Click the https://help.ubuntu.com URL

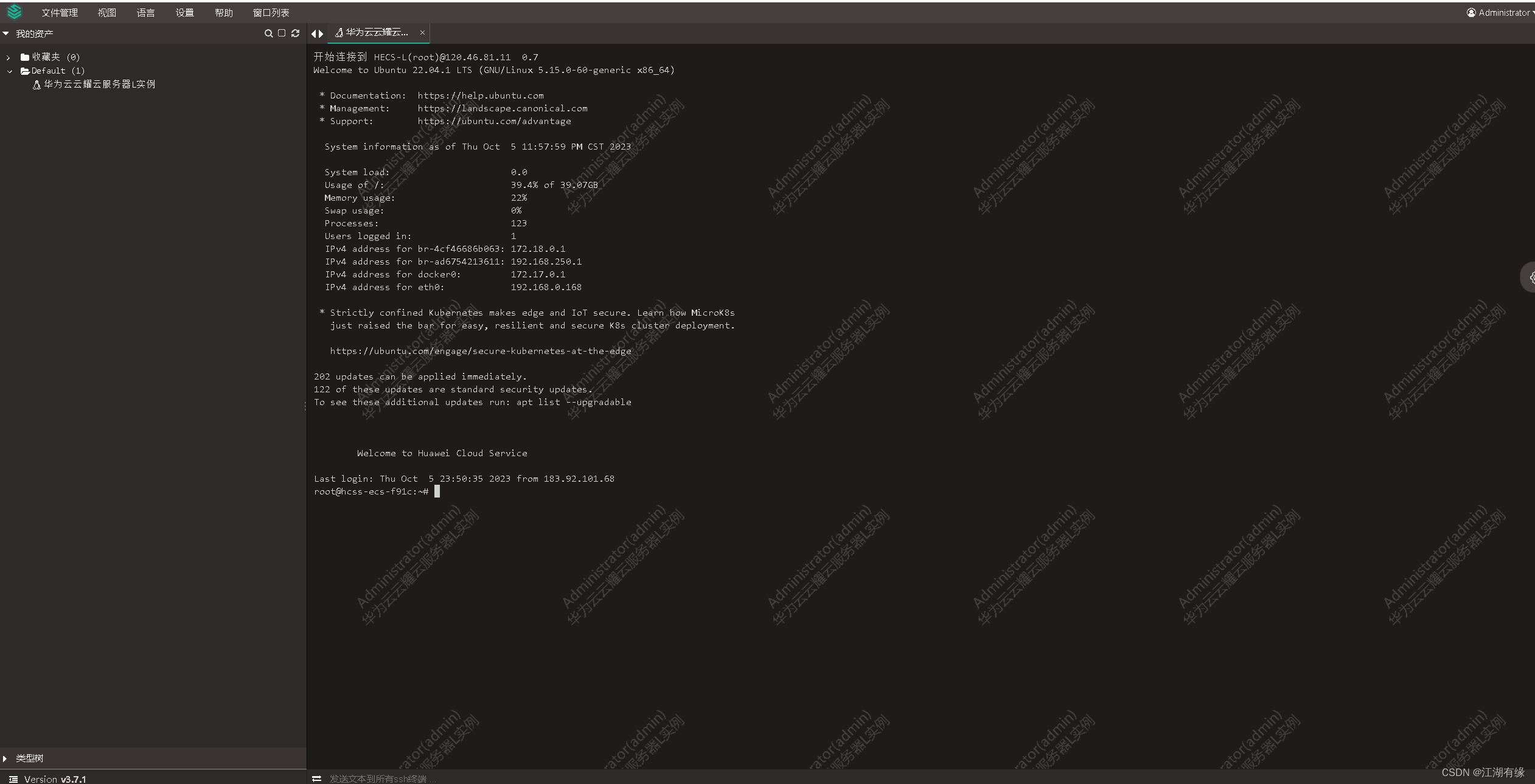(481, 95)
